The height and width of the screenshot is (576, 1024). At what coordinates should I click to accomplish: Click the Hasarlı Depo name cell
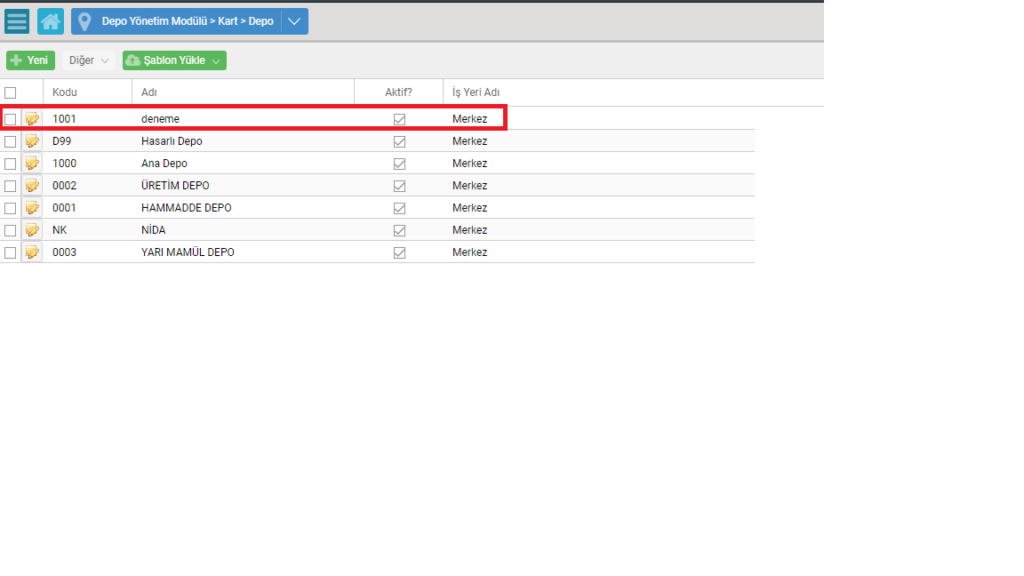coord(172,141)
